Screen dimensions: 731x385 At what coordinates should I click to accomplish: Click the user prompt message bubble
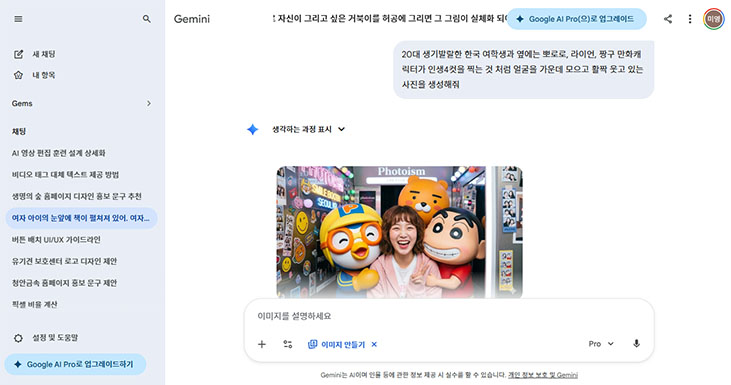(x=524, y=69)
